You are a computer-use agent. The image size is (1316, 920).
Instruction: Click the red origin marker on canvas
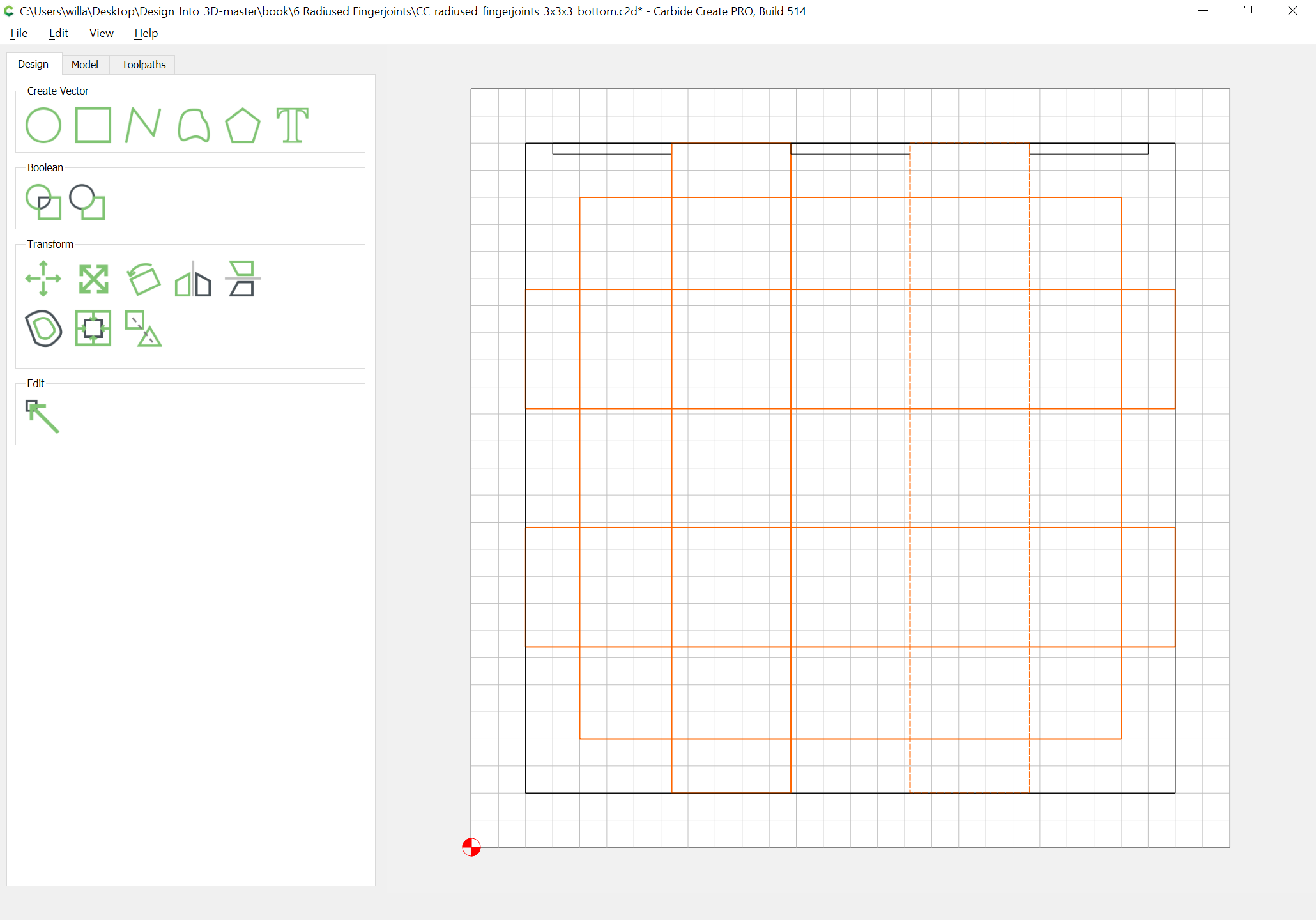tap(471, 847)
